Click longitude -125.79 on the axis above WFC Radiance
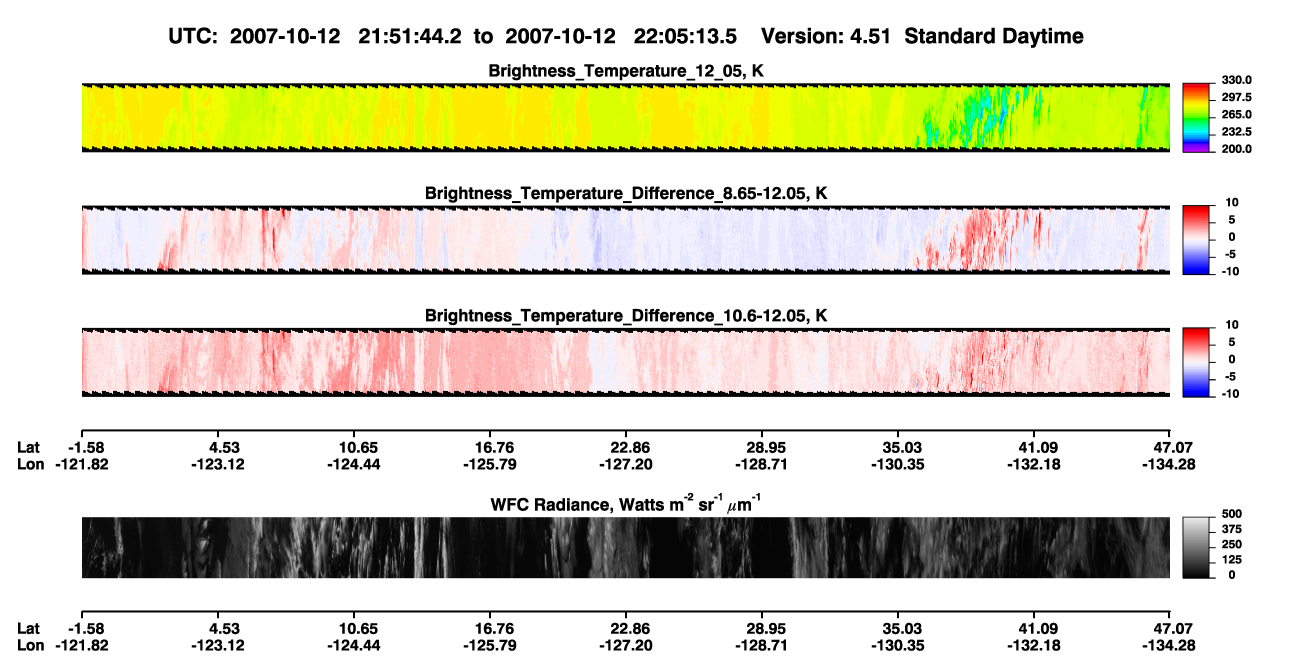This screenshot has width=1300, height=667. coord(489,464)
